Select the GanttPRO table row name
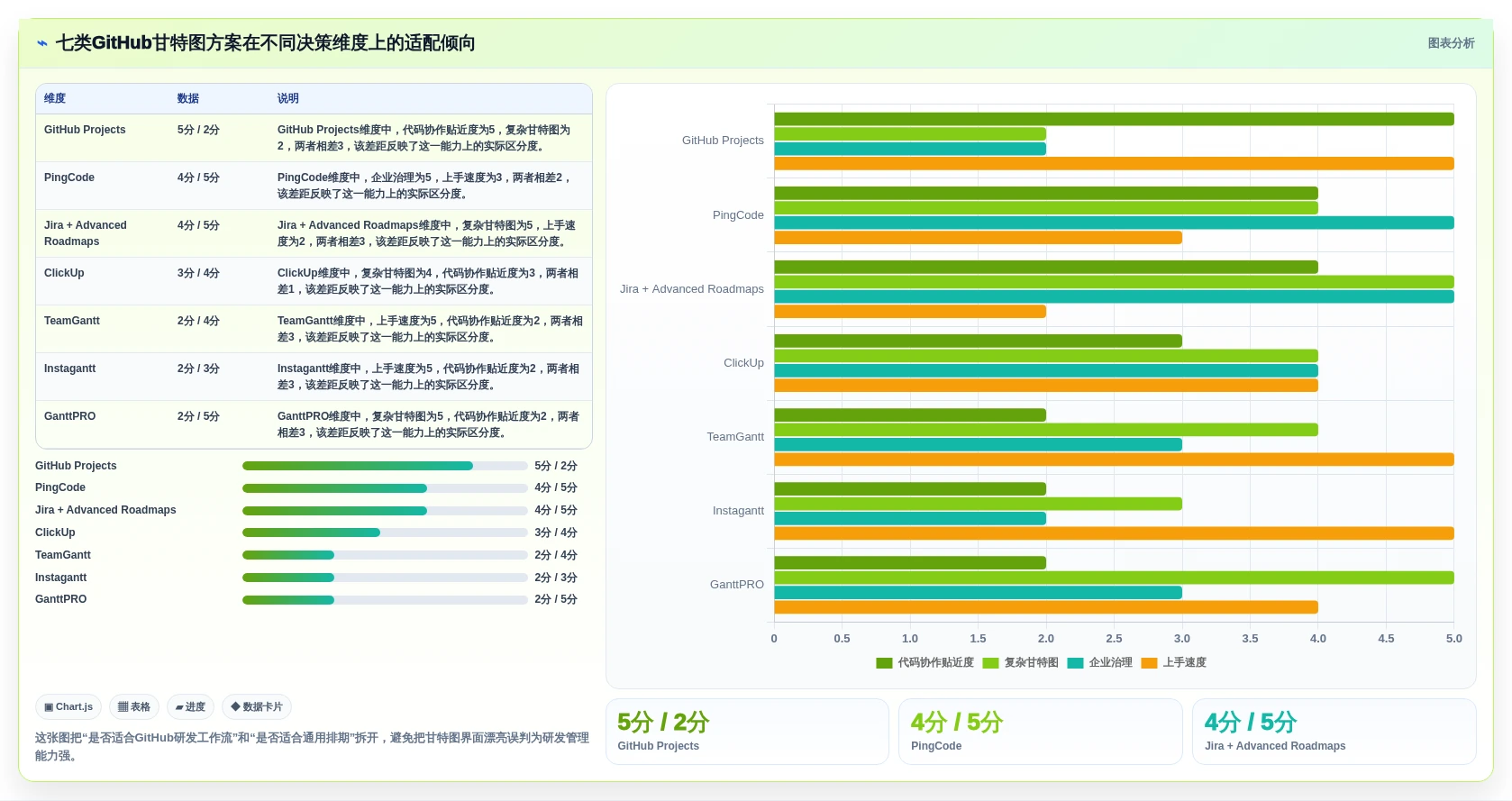Image resolution: width=1512 pixels, height=801 pixels. coord(70,416)
